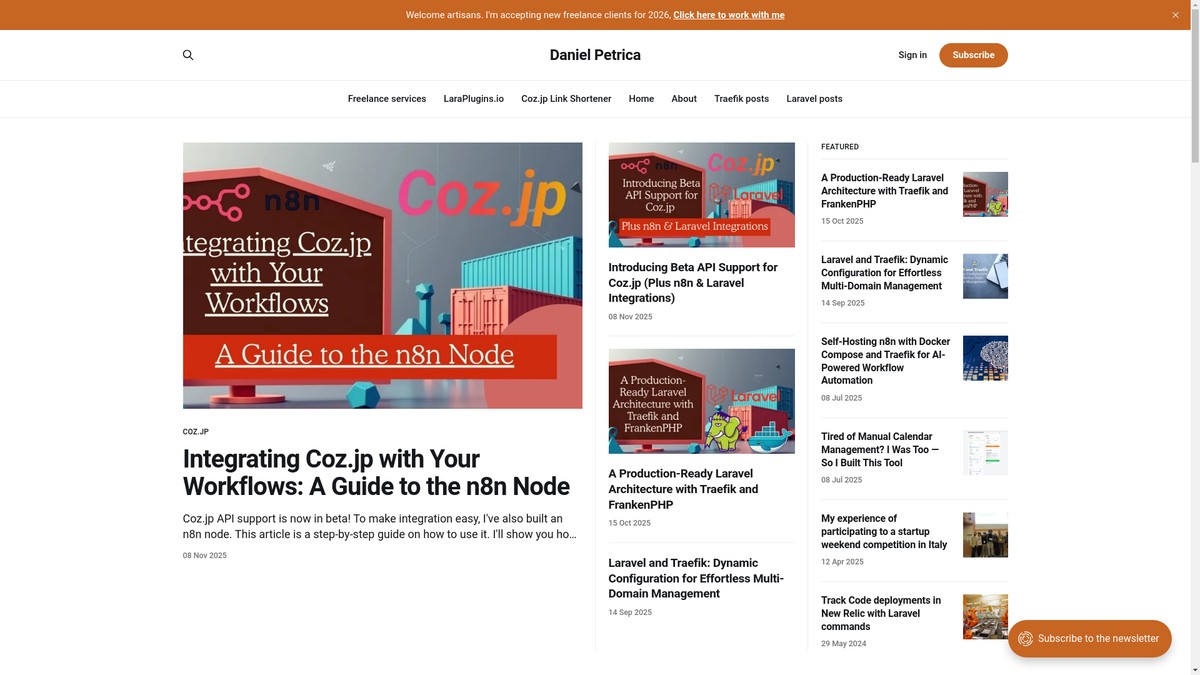Open Track Code deployments small thumbnail
Image resolution: width=1200 pixels, height=675 pixels.
click(x=985, y=617)
